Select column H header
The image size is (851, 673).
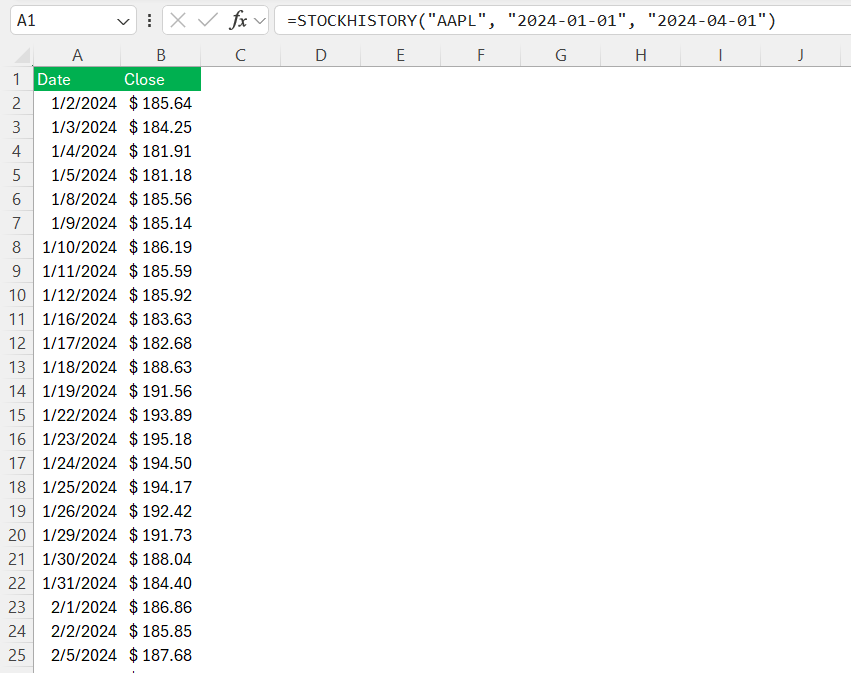pyautogui.click(x=641, y=55)
